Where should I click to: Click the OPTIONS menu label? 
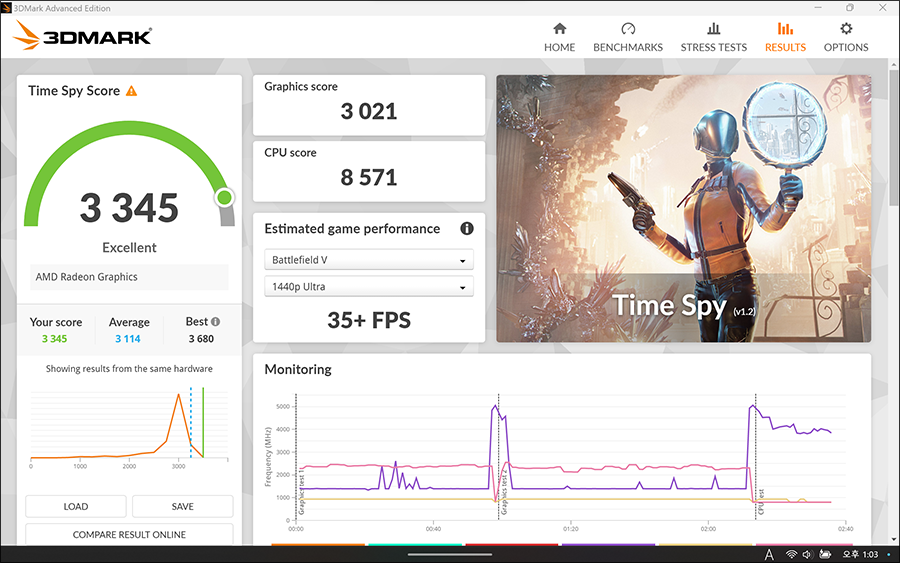coord(846,47)
